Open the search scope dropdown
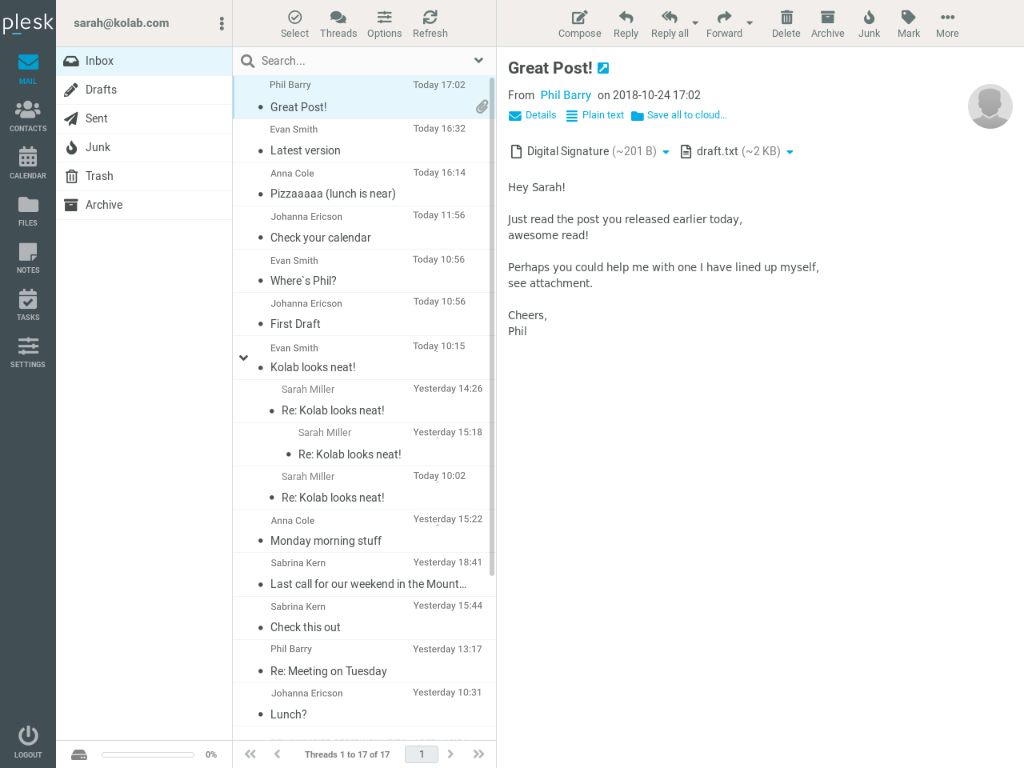The height and width of the screenshot is (768, 1024). (478, 60)
